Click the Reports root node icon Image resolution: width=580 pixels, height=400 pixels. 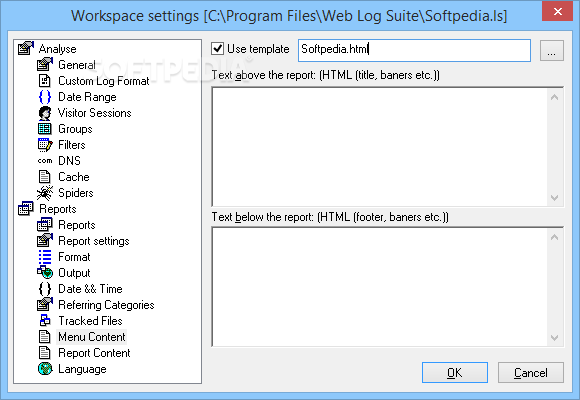[26, 209]
